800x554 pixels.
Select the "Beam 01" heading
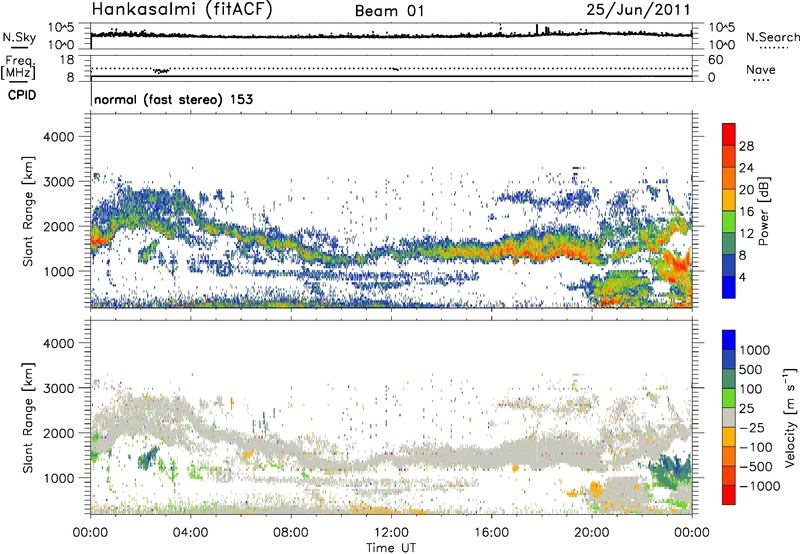coord(389,11)
